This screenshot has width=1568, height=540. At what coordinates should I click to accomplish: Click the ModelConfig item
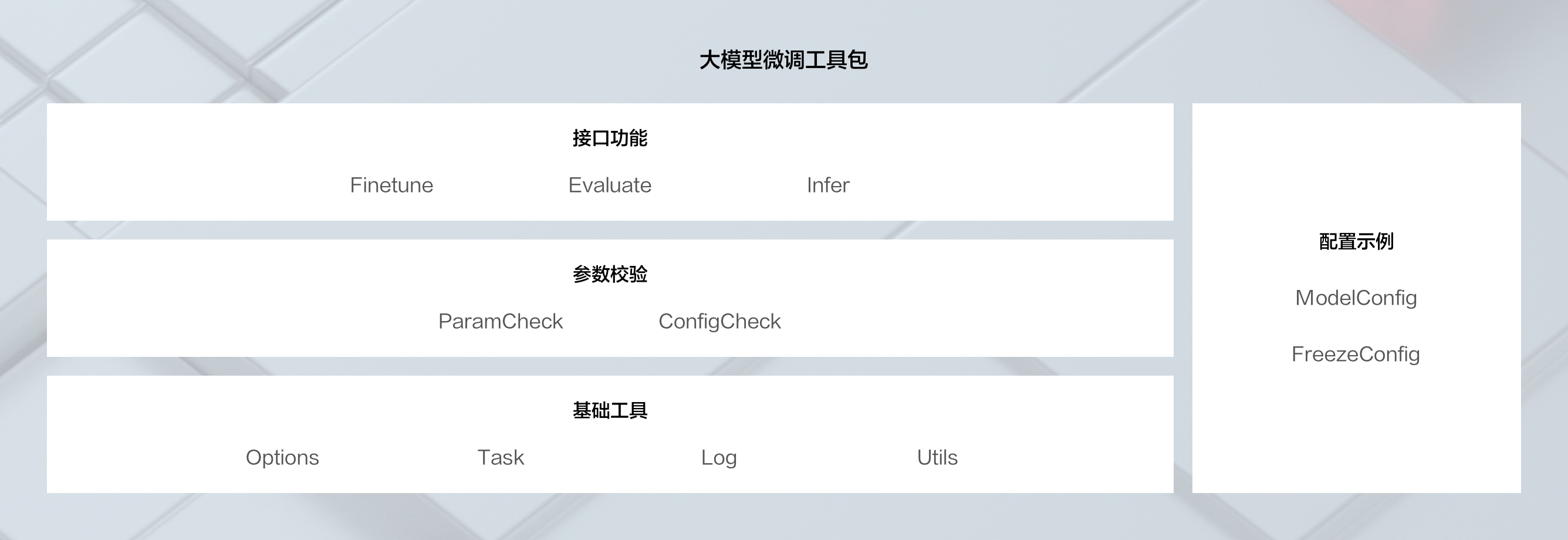coord(1356,298)
